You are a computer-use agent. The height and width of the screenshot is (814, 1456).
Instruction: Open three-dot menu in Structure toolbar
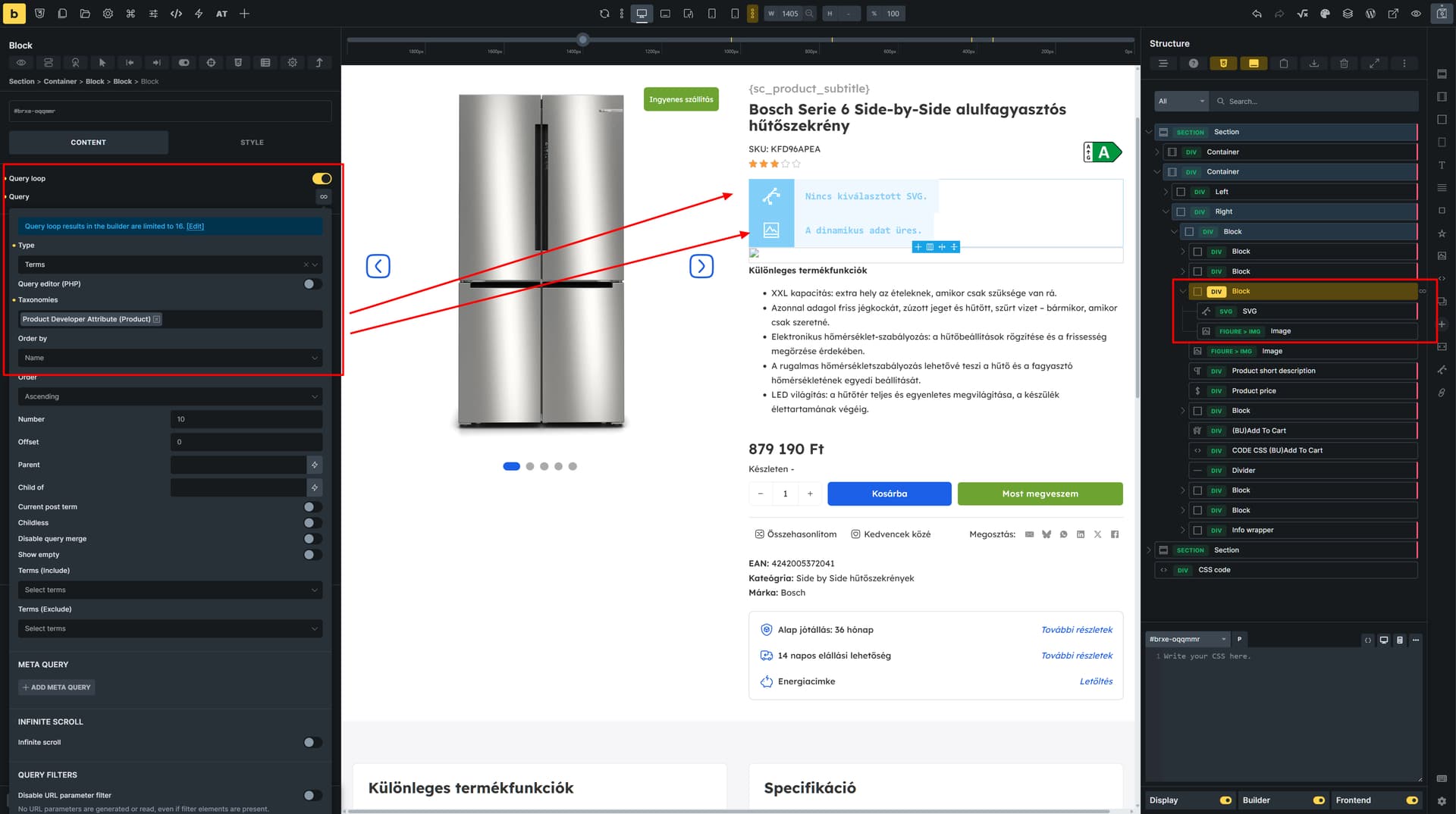click(1404, 64)
